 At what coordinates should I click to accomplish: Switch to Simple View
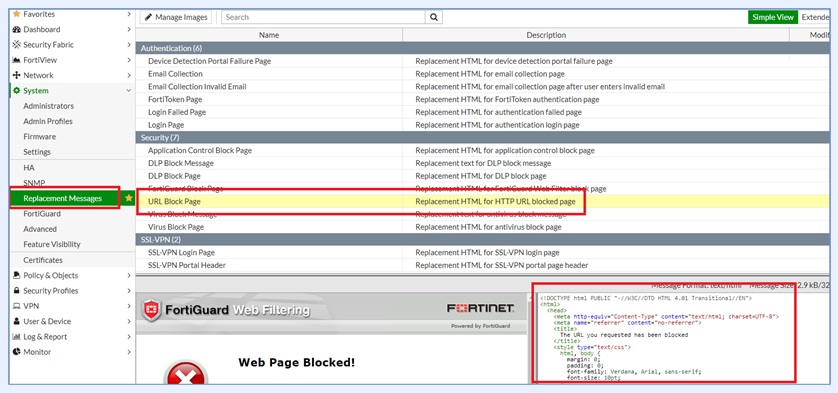tap(773, 17)
